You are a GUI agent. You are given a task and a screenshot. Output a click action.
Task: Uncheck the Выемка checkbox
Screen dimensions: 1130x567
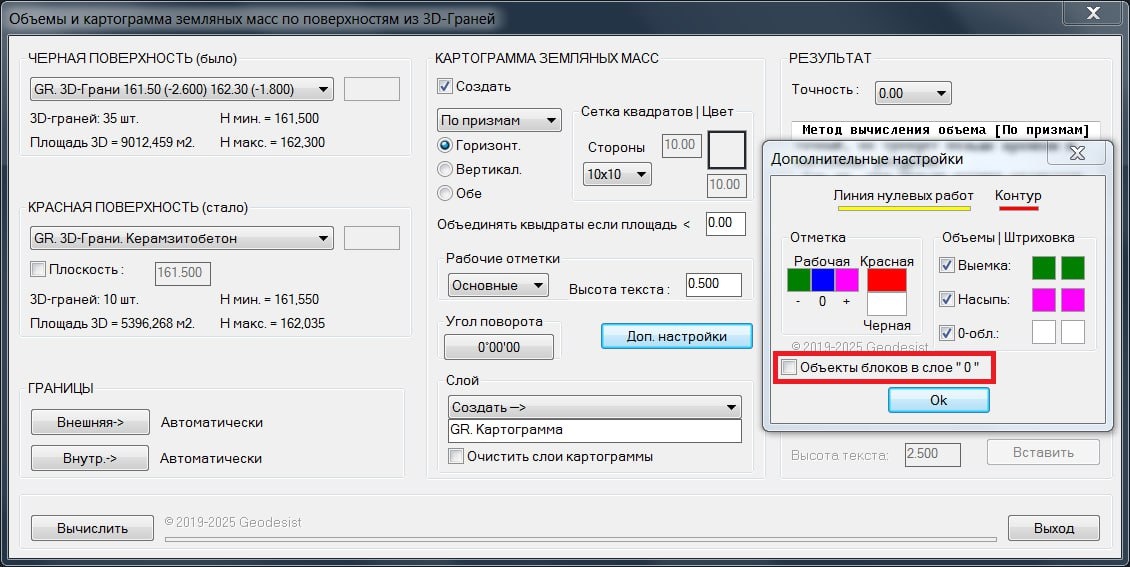[x=947, y=265]
